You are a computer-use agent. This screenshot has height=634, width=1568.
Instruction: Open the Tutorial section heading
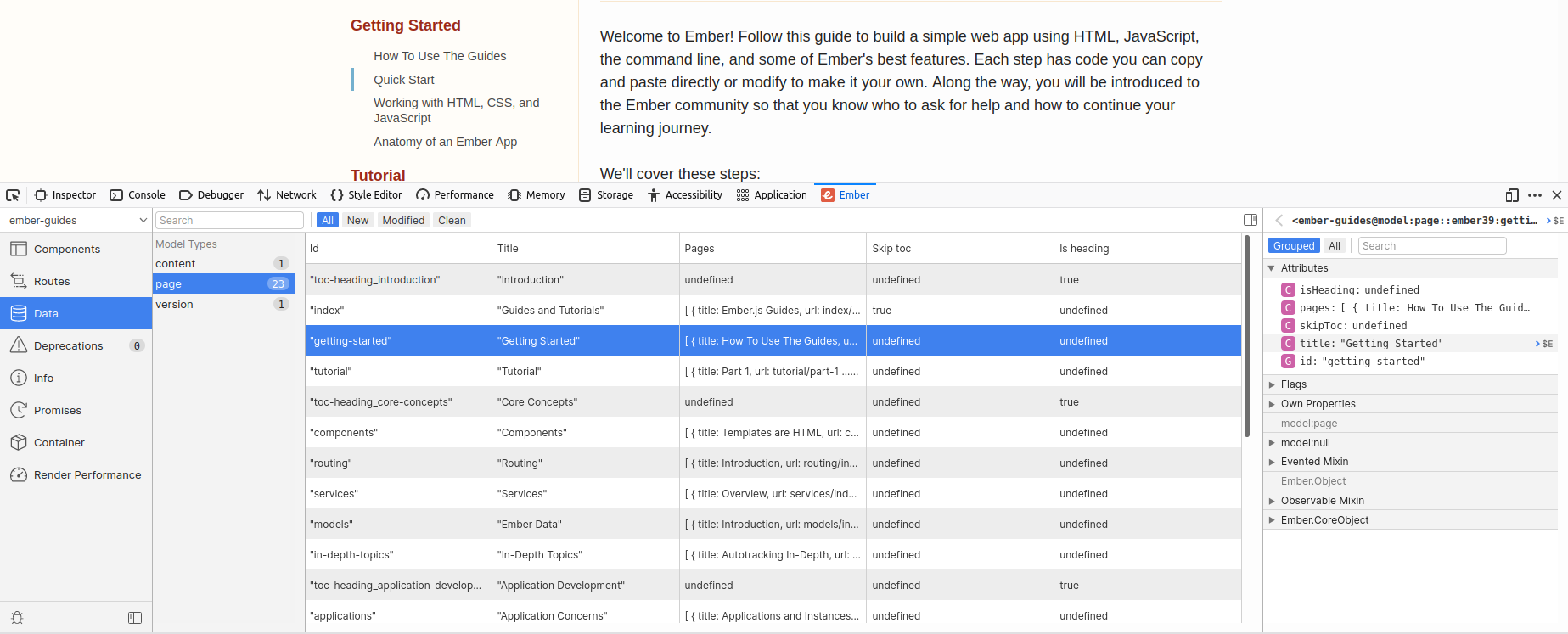[378, 176]
